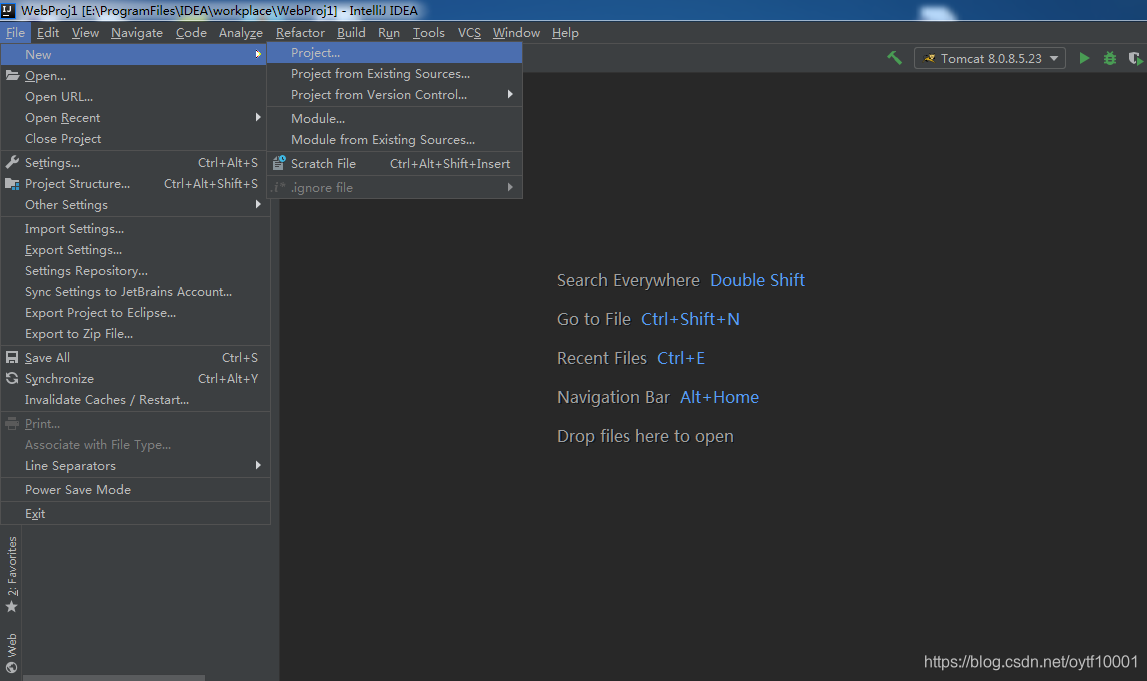
Task: Open the Code menu
Action: (x=191, y=32)
